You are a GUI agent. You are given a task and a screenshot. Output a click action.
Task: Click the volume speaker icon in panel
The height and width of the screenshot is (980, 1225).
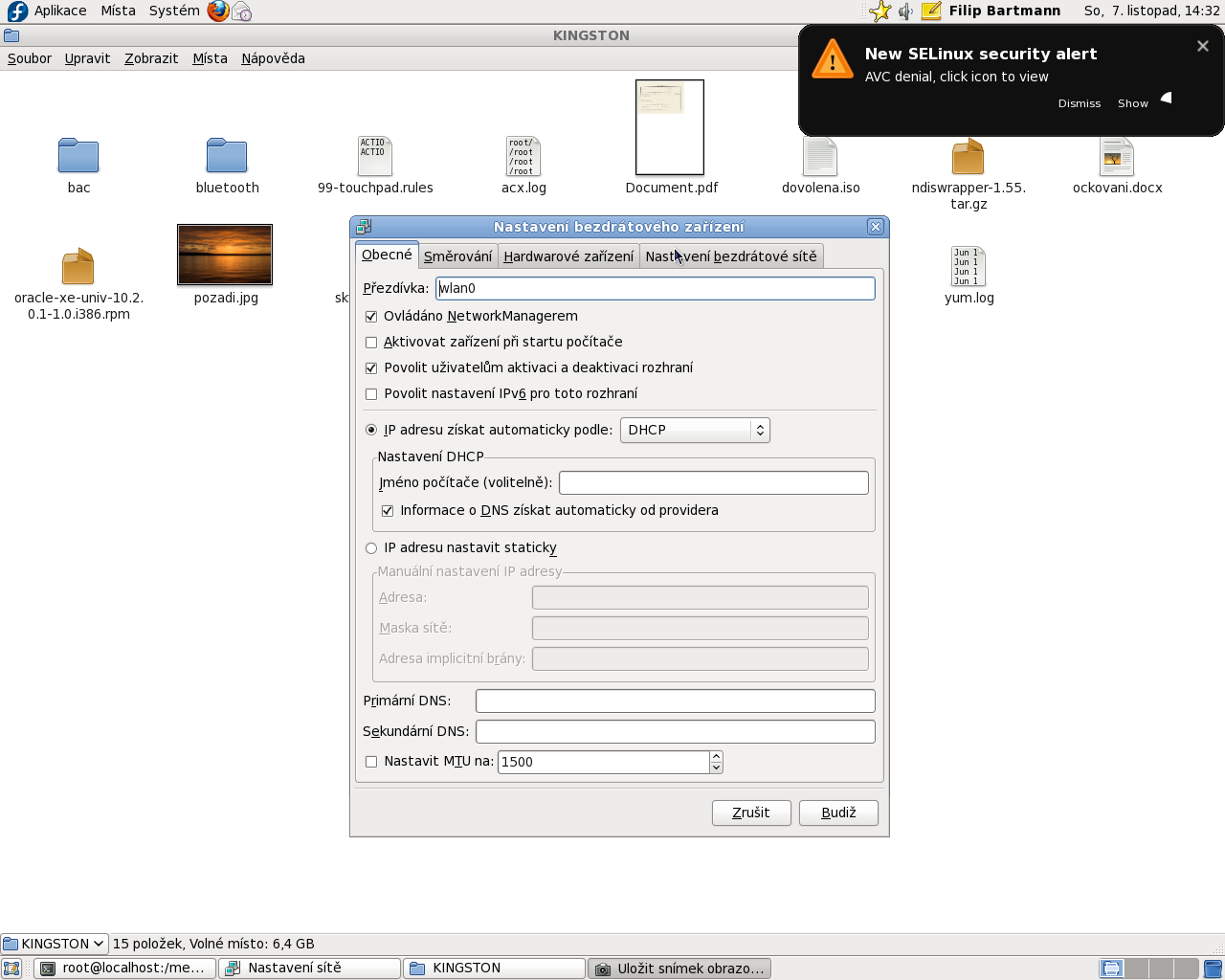tap(905, 11)
